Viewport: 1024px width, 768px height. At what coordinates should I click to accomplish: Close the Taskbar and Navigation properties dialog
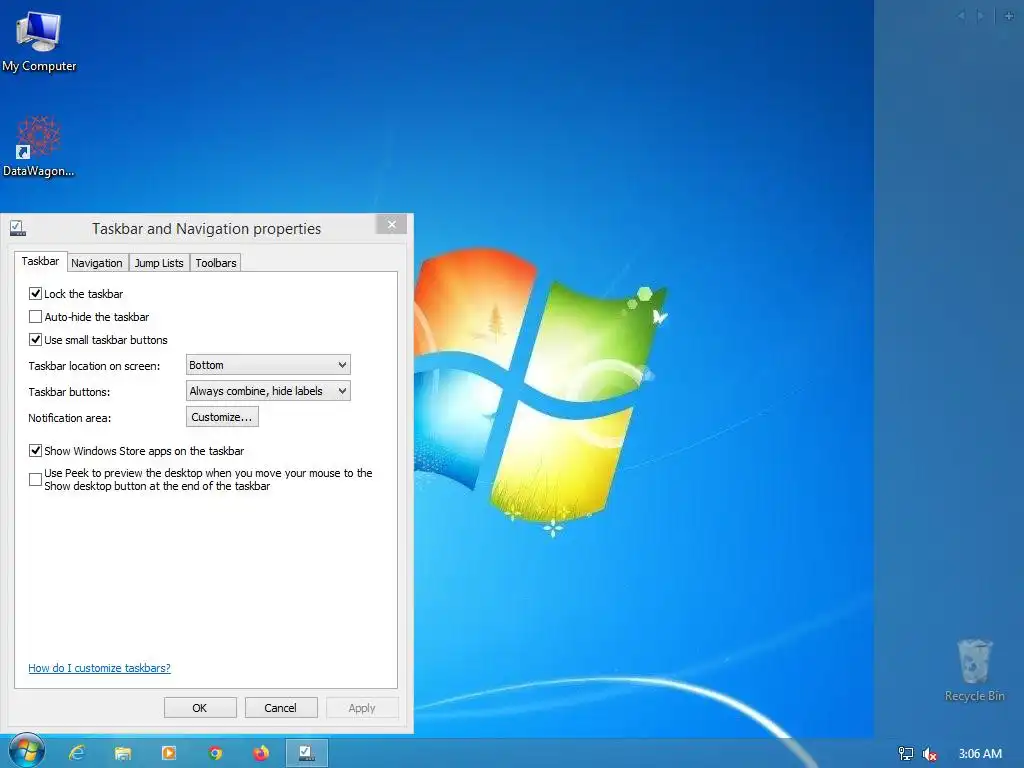pyautogui.click(x=391, y=224)
